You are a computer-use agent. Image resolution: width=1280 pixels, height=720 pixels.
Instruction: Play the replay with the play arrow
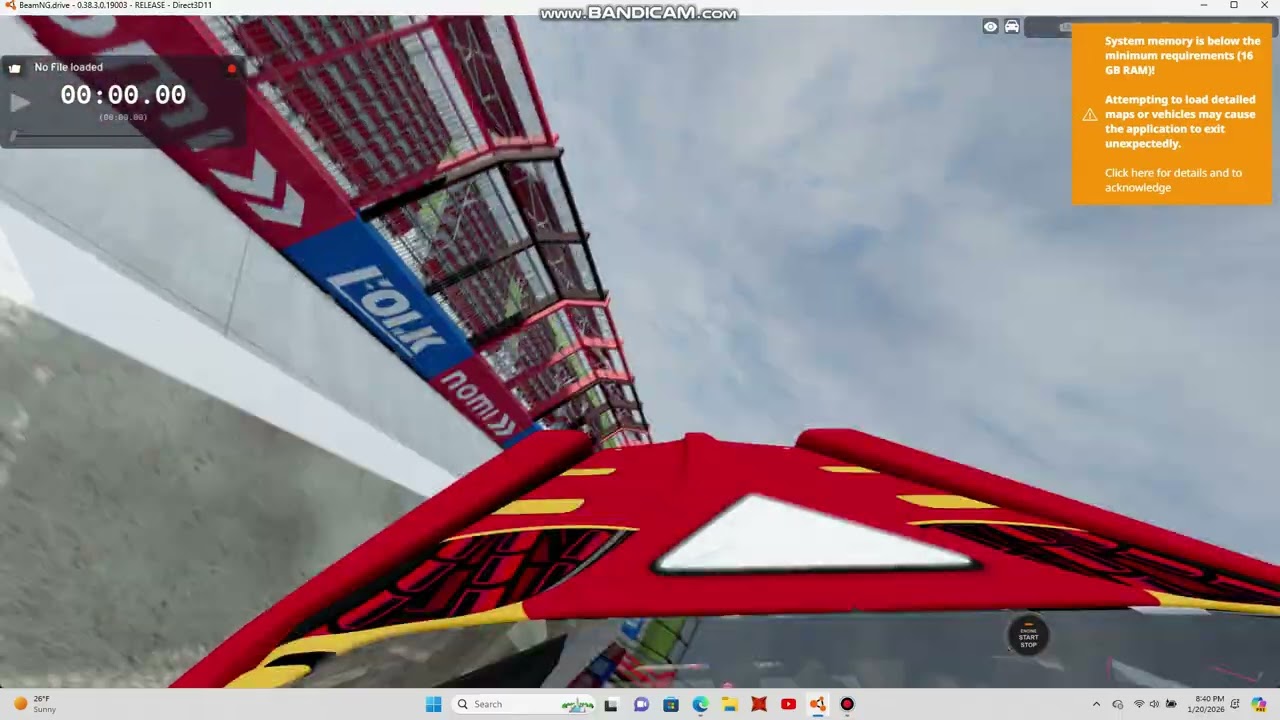tap(19, 103)
